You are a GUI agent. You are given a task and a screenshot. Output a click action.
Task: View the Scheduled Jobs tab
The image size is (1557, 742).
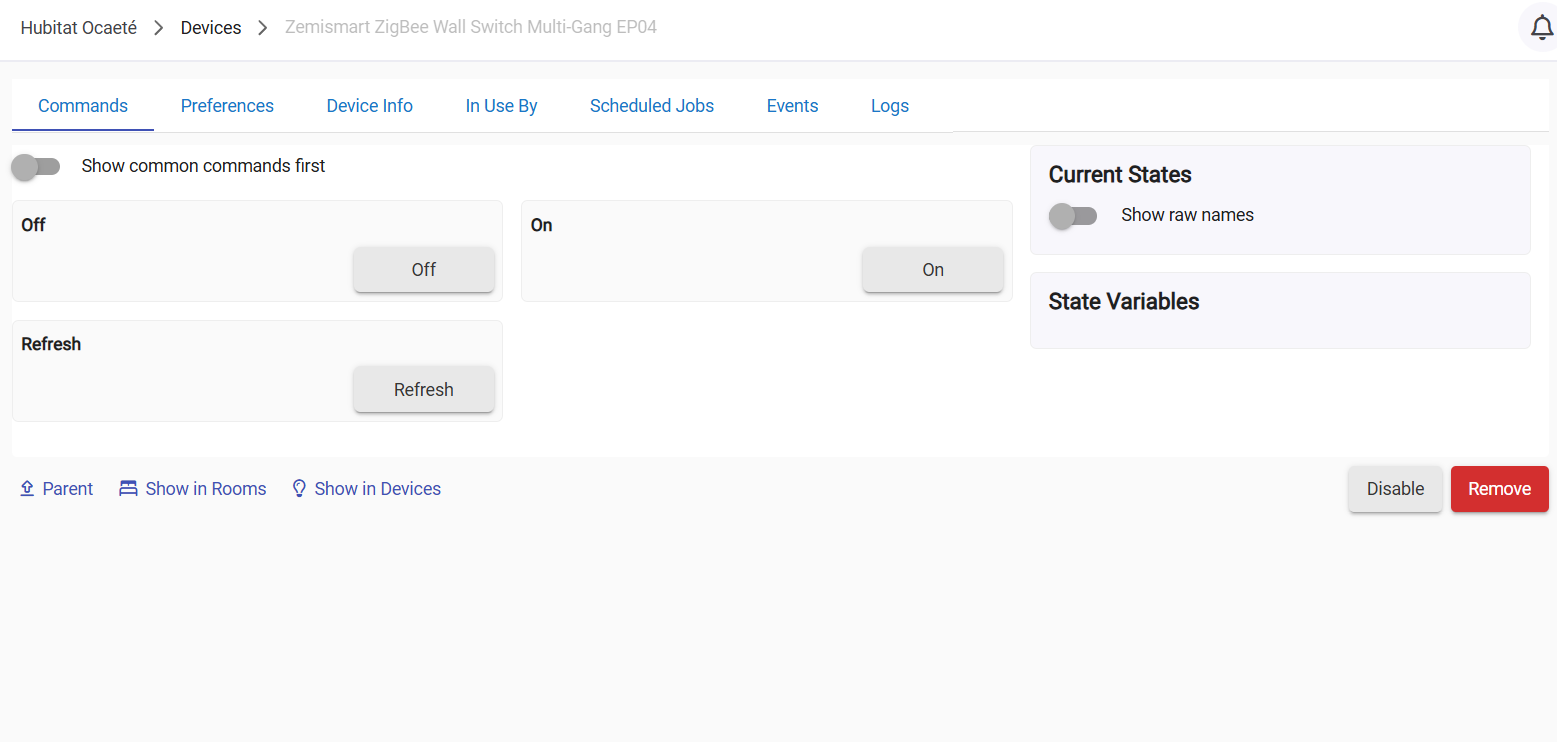(651, 106)
